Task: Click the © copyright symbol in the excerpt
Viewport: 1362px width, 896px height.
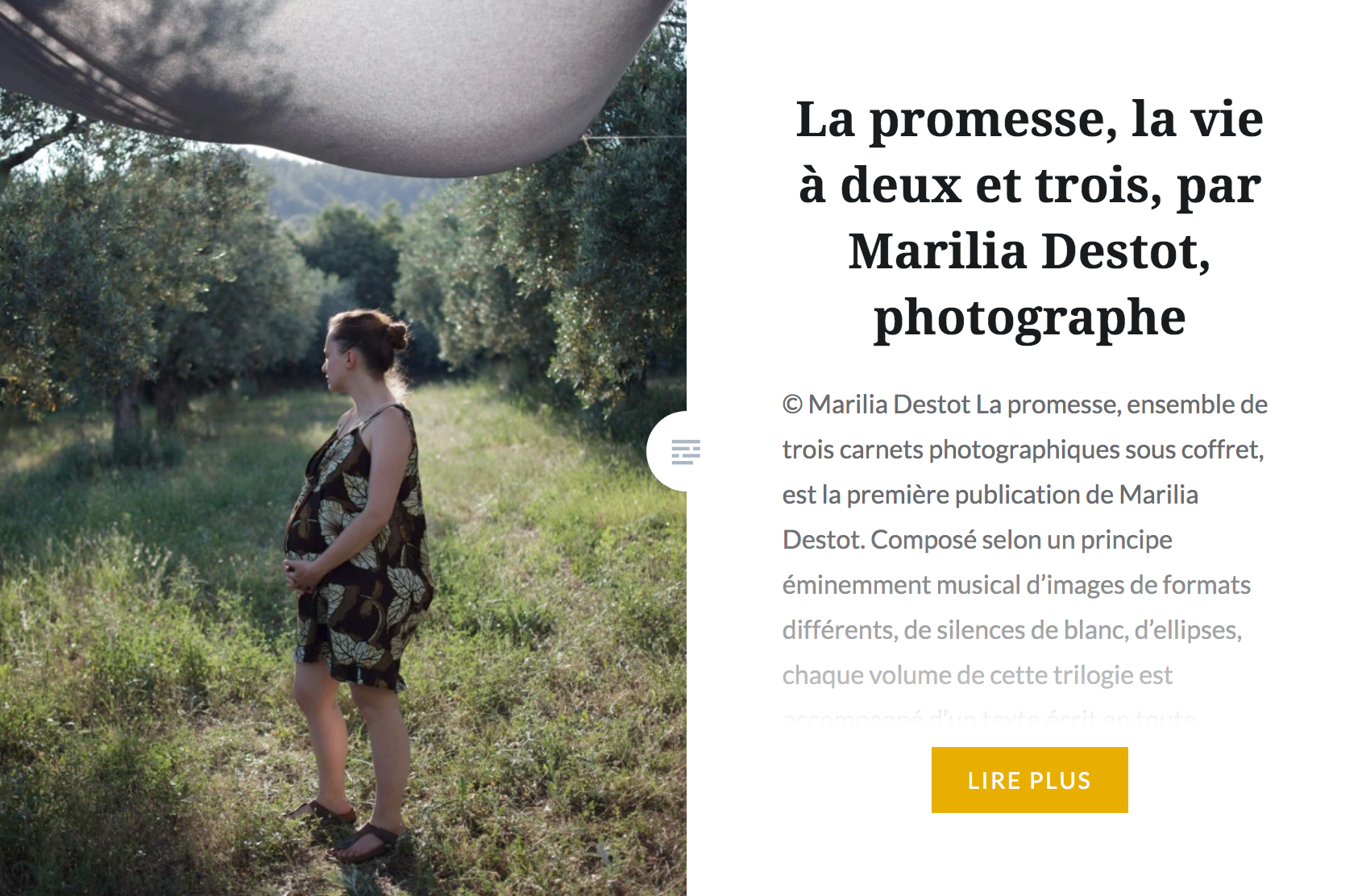Action: 792,404
